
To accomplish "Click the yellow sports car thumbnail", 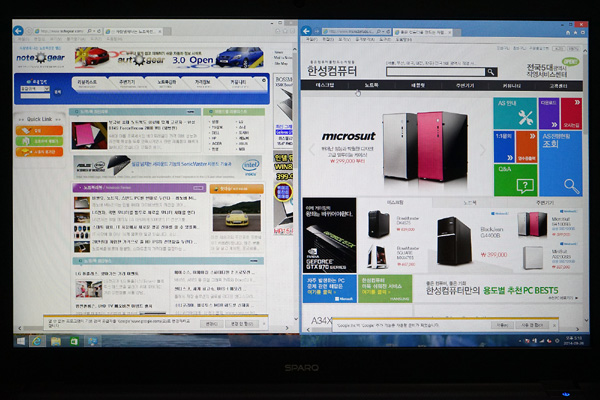I will point(237,214).
